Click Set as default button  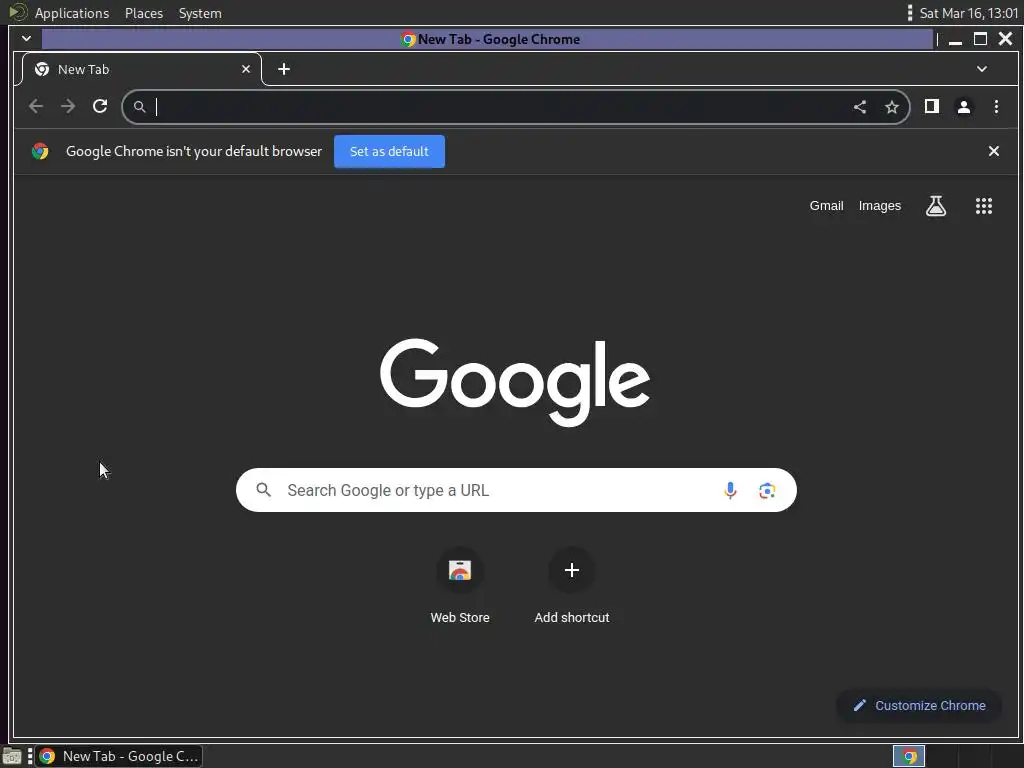[x=389, y=152]
